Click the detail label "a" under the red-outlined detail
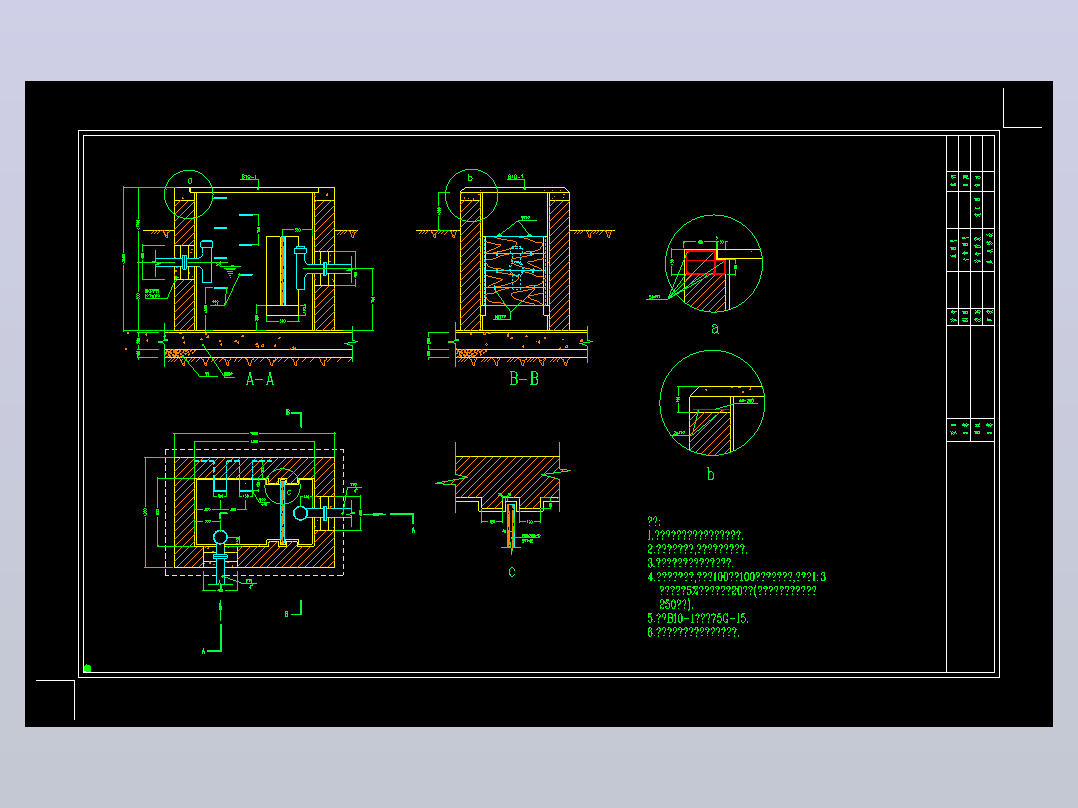Image resolution: width=1078 pixels, height=808 pixels. [715, 329]
